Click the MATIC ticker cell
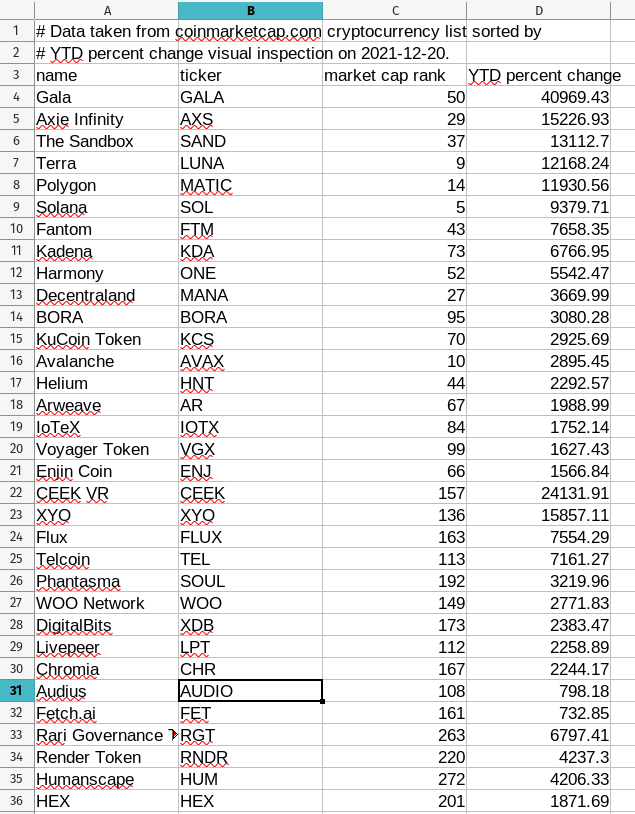This screenshot has width=635, height=814. (x=250, y=185)
